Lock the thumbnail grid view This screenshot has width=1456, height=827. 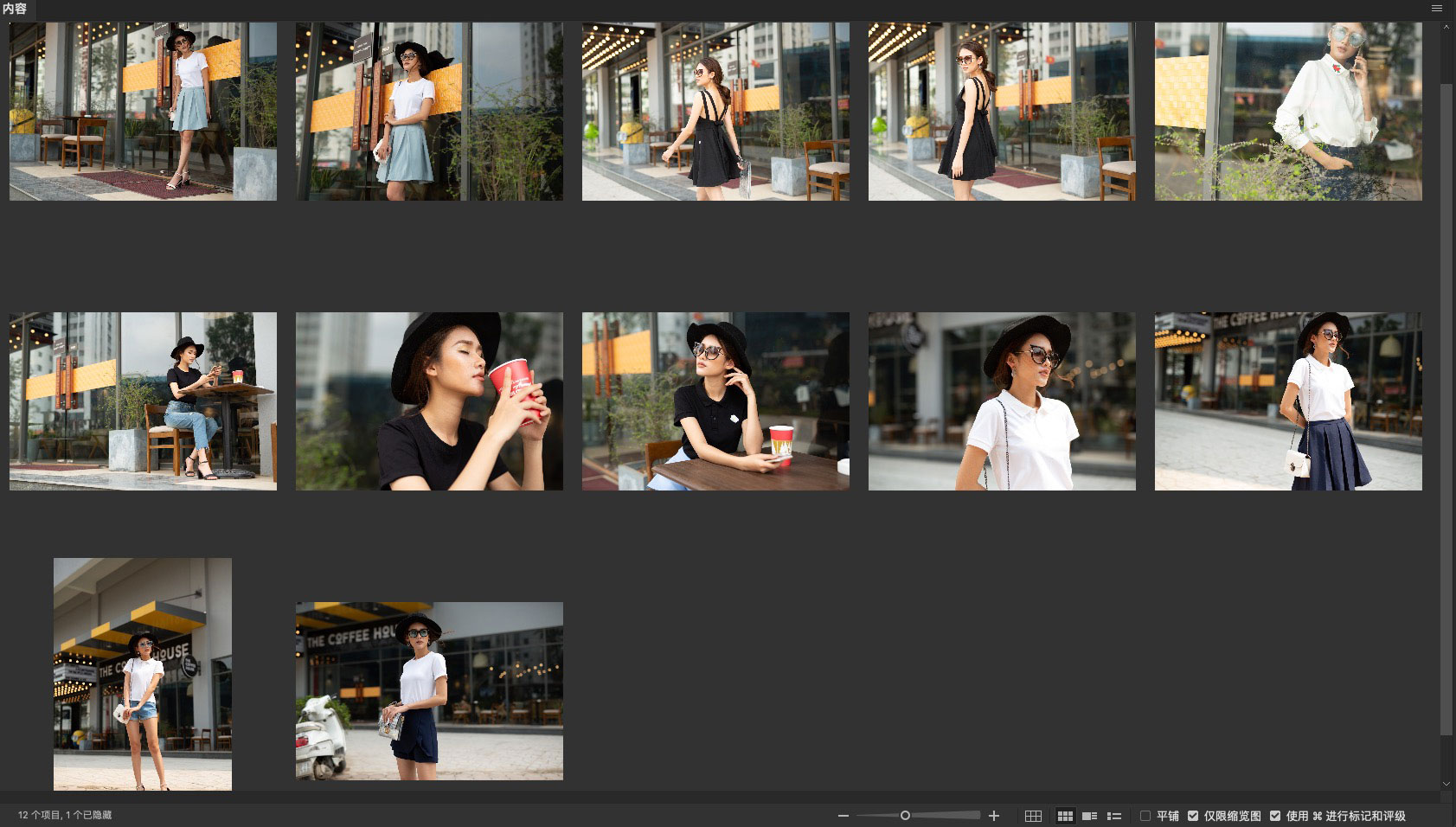(x=1033, y=816)
